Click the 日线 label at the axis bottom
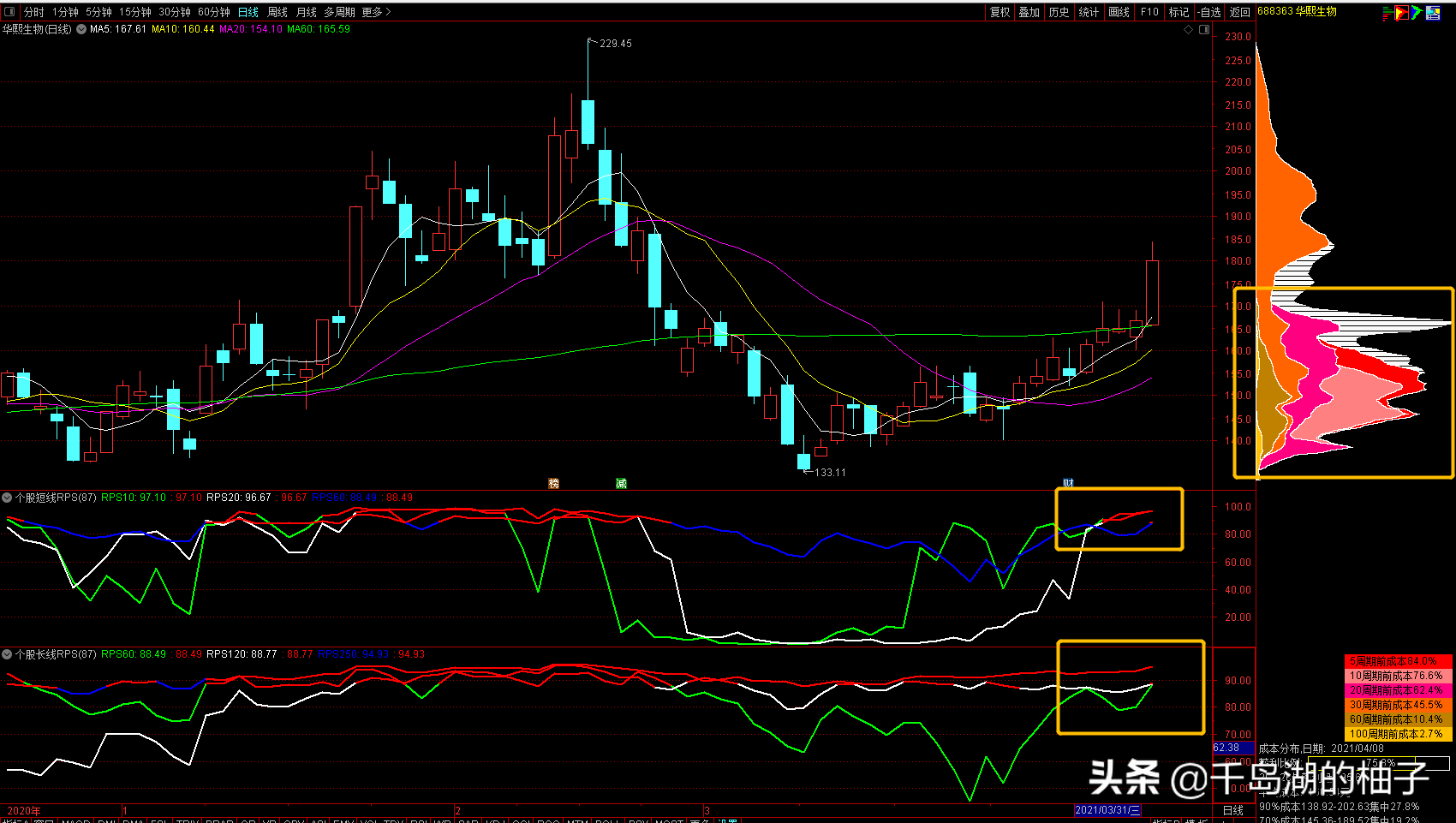Screen dimensions: 1456x823 [1233, 810]
